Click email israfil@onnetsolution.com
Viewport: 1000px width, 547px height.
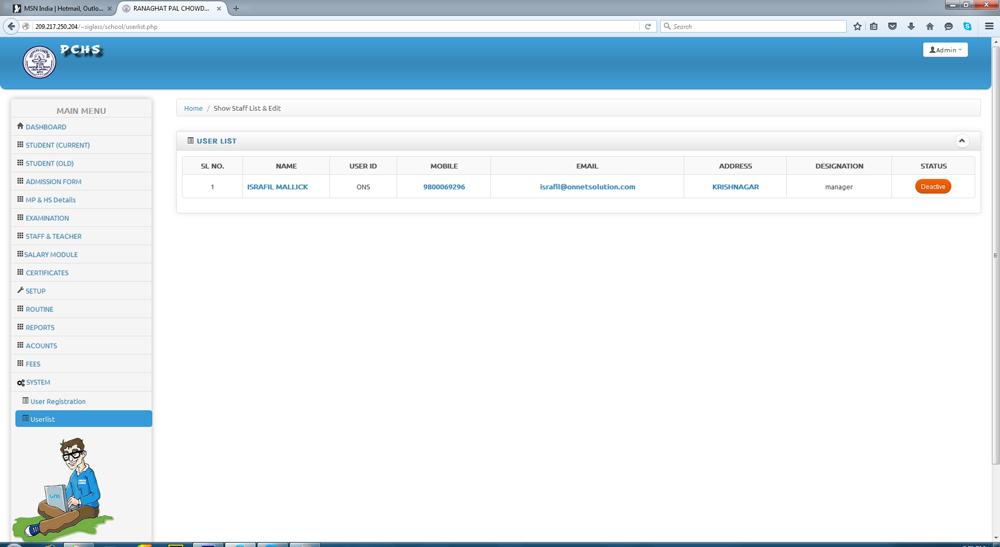587,187
